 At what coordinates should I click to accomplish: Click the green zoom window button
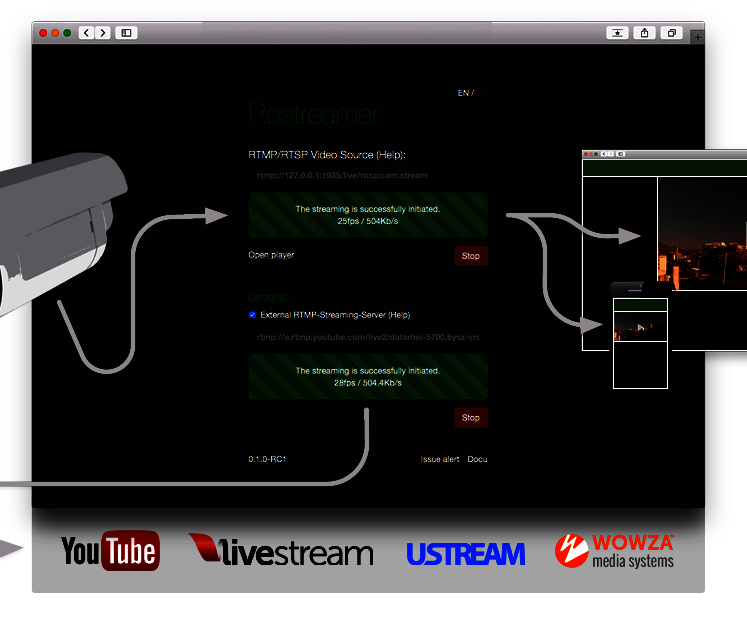click(67, 33)
